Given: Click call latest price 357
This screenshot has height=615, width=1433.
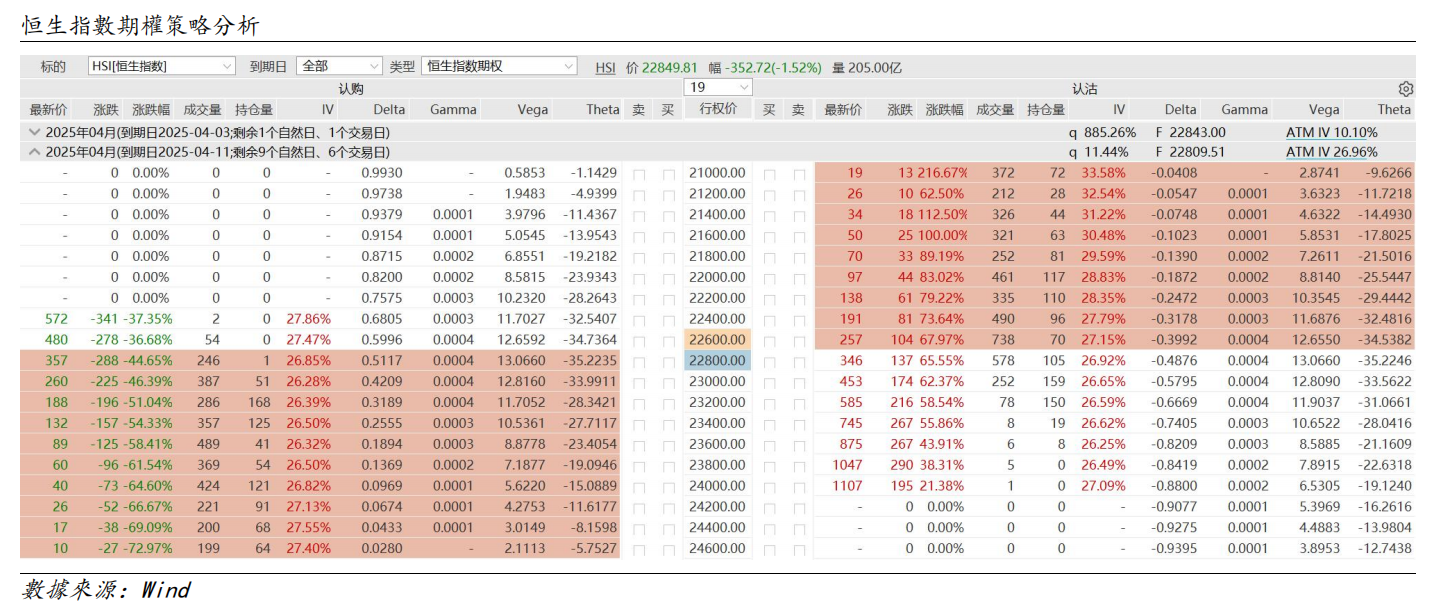Looking at the screenshot, I should [x=56, y=361].
